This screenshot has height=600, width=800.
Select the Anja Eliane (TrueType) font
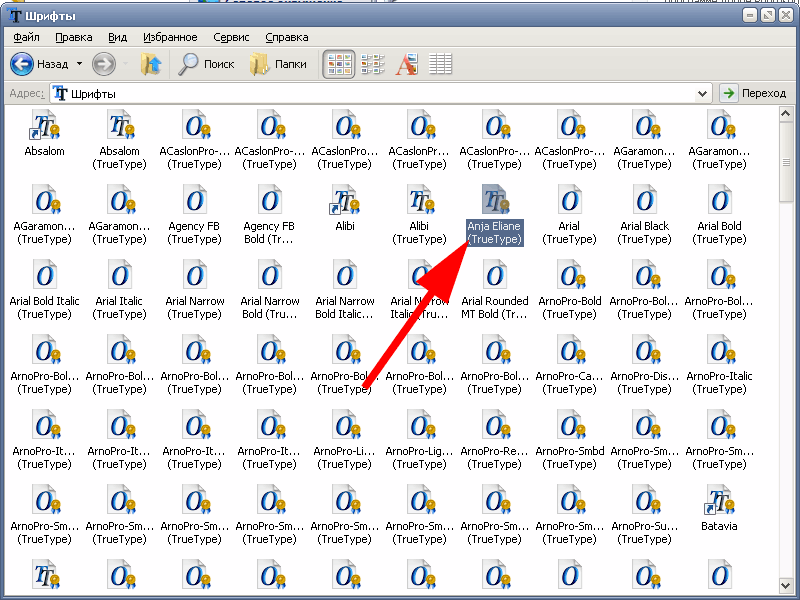494,214
